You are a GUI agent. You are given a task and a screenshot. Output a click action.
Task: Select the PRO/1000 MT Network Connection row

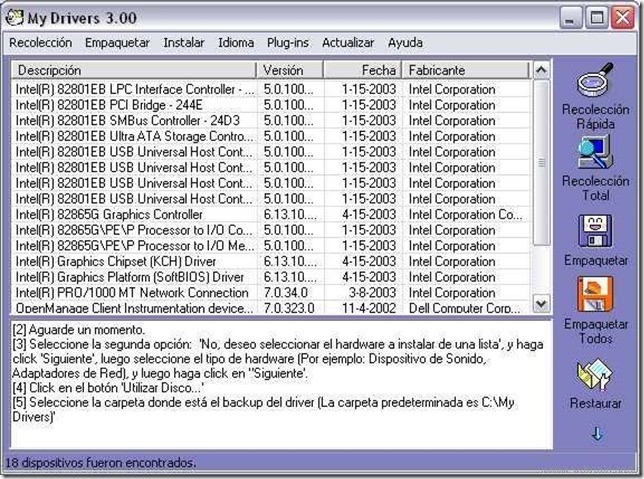tap(271, 292)
